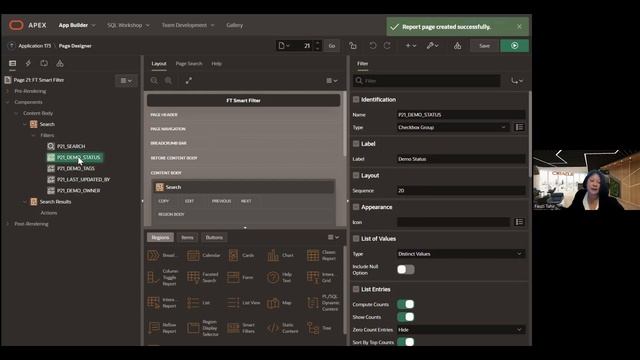Pick the Faceted Search region
Image resolution: width=640 pixels, height=360 pixels.
[x=203, y=278]
